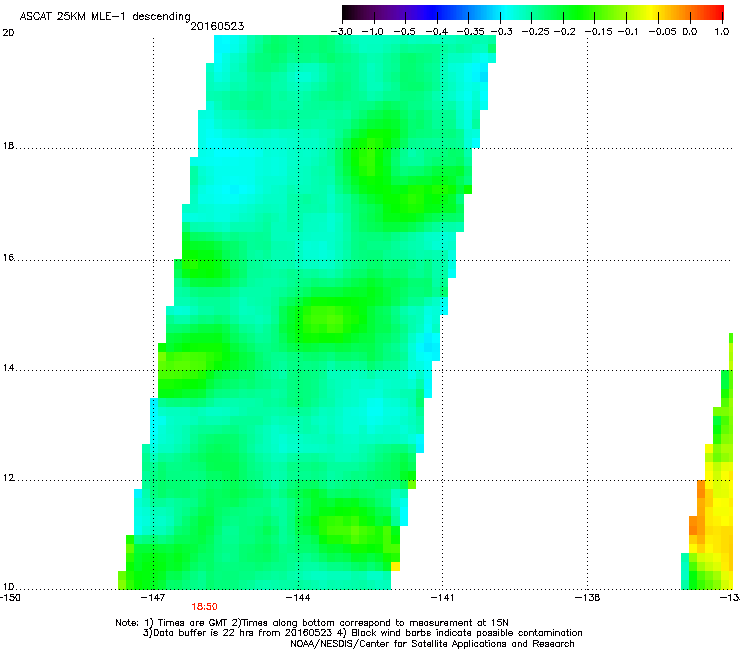
Task: Click the cyan section of the color scale
Action: point(505,12)
